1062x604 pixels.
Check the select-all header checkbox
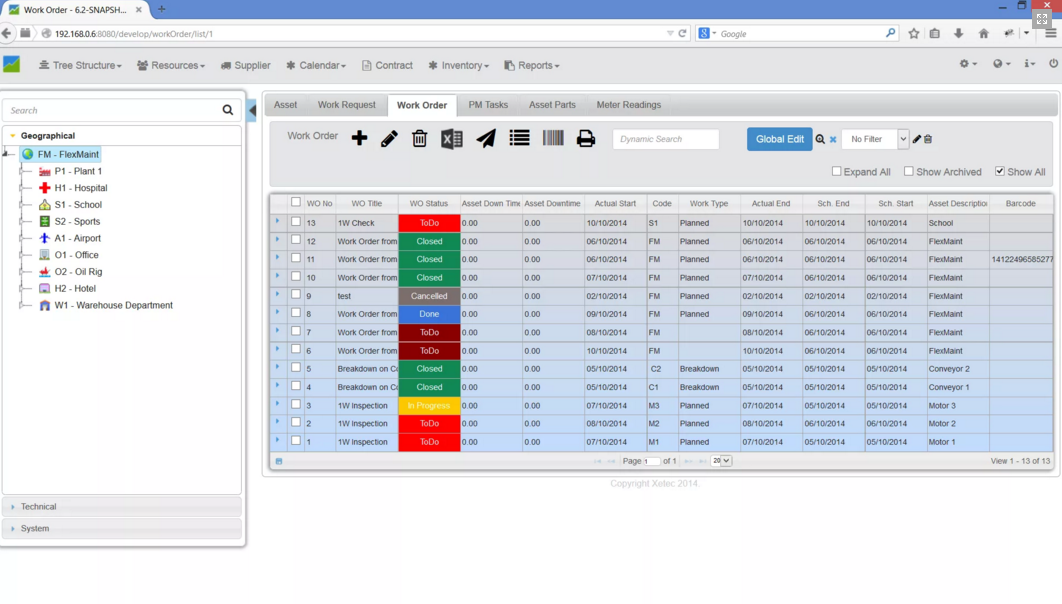click(296, 202)
